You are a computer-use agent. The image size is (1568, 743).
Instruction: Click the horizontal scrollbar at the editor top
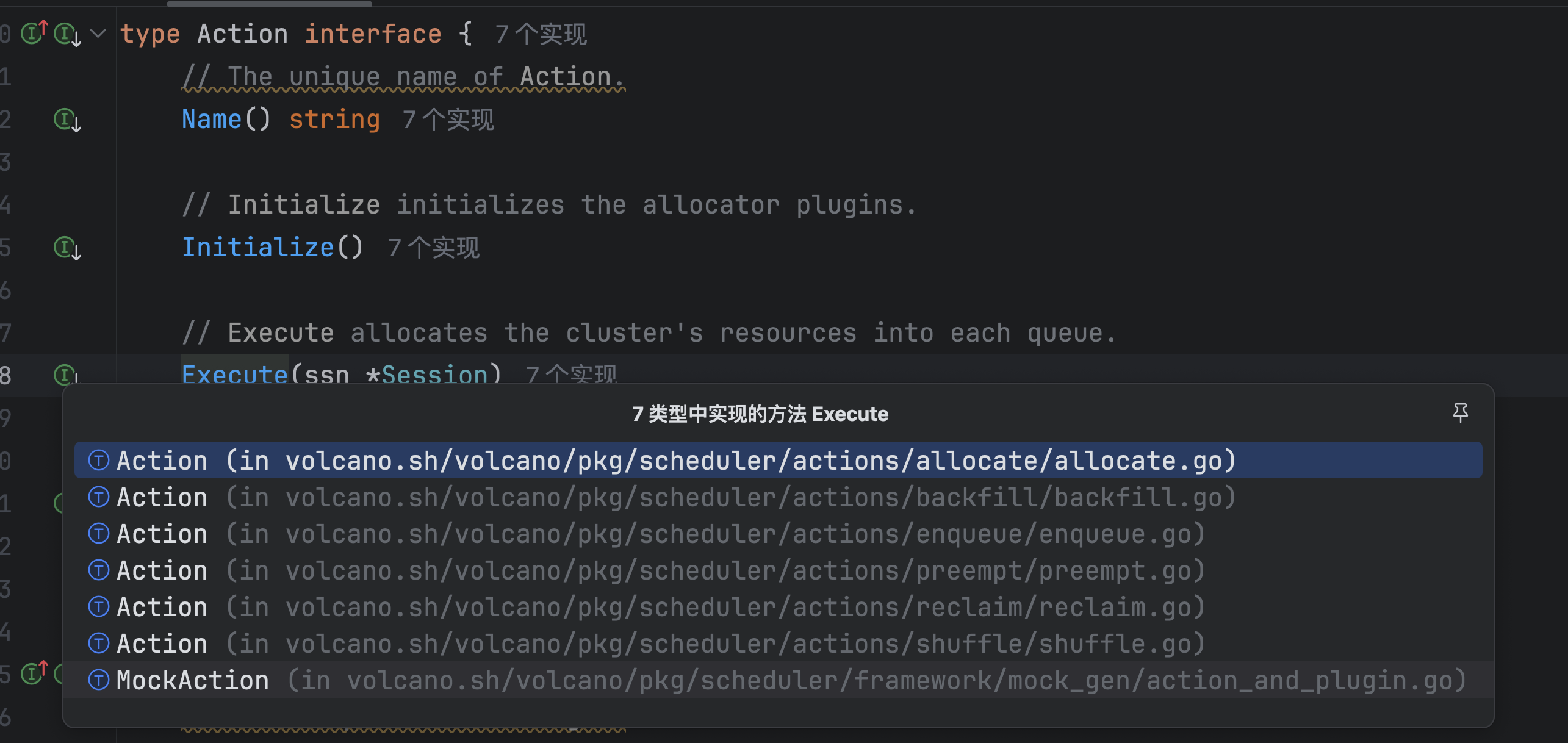tap(270, 4)
